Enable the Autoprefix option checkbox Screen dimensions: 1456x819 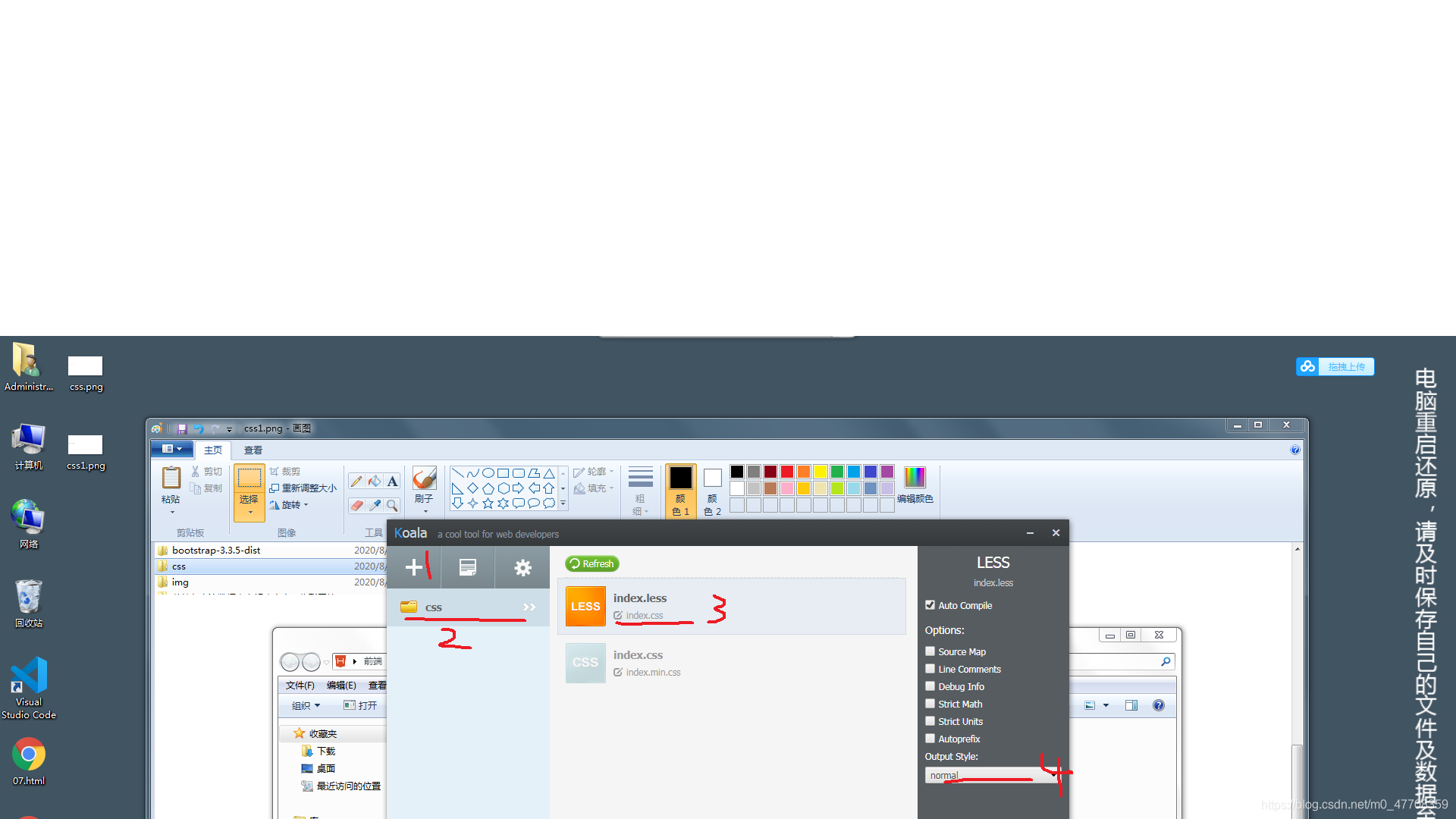[930, 738]
